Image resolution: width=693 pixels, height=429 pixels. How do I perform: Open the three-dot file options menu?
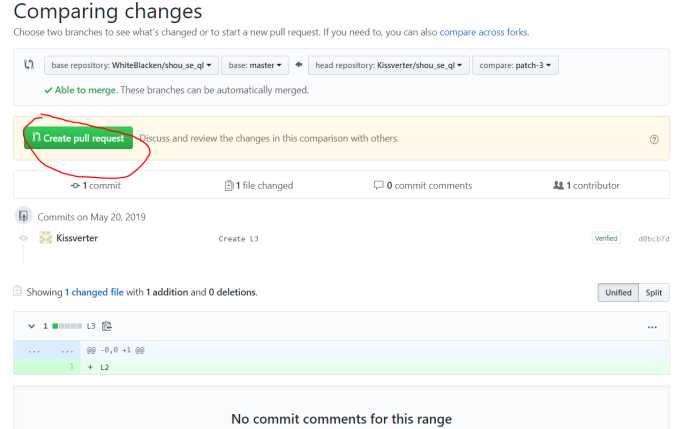652,327
